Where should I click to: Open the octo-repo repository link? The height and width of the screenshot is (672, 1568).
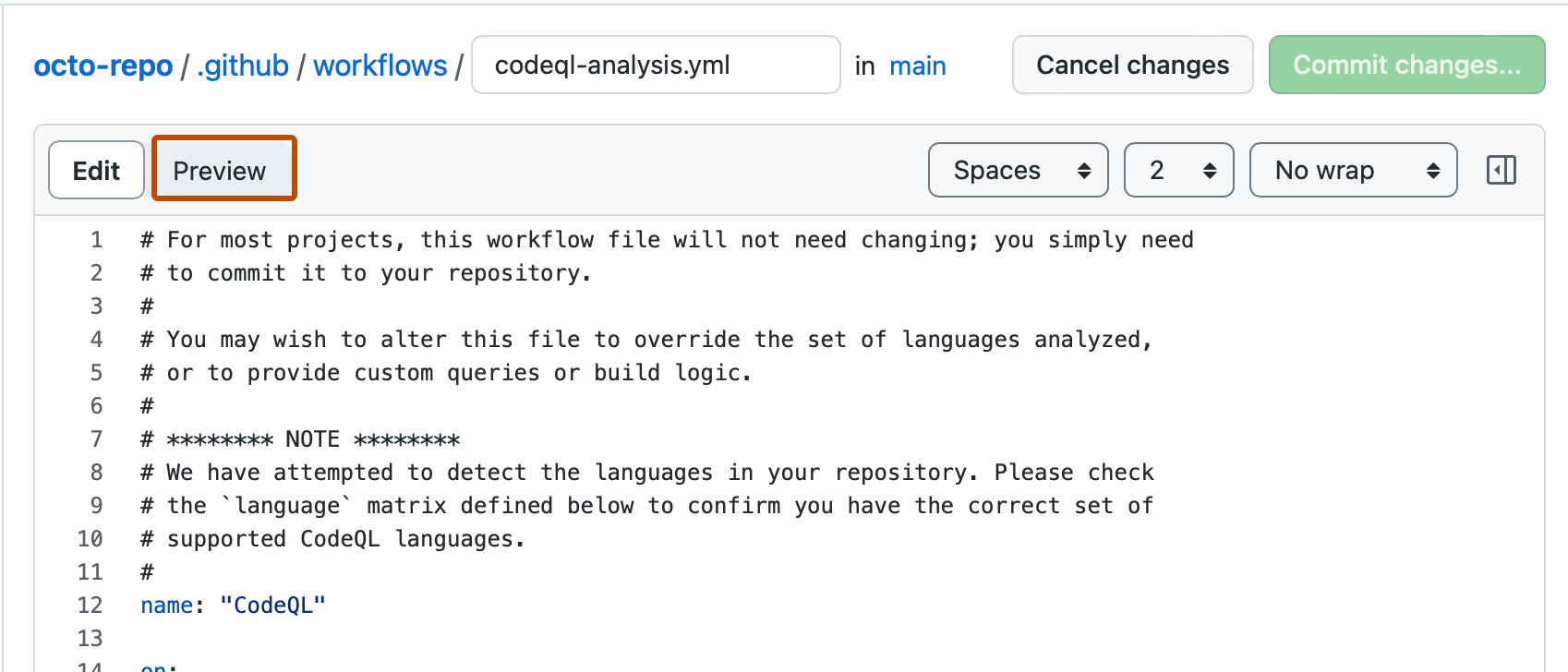[x=103, y=65]
